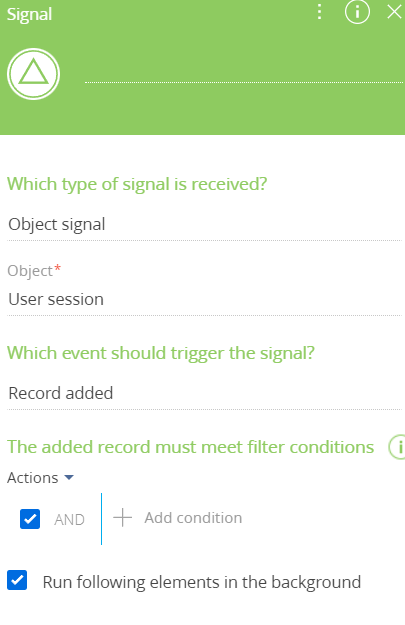The width and height of the screenshot is (405, 625).
Task: Click the Object field label
Action: (x=30, y=271)
